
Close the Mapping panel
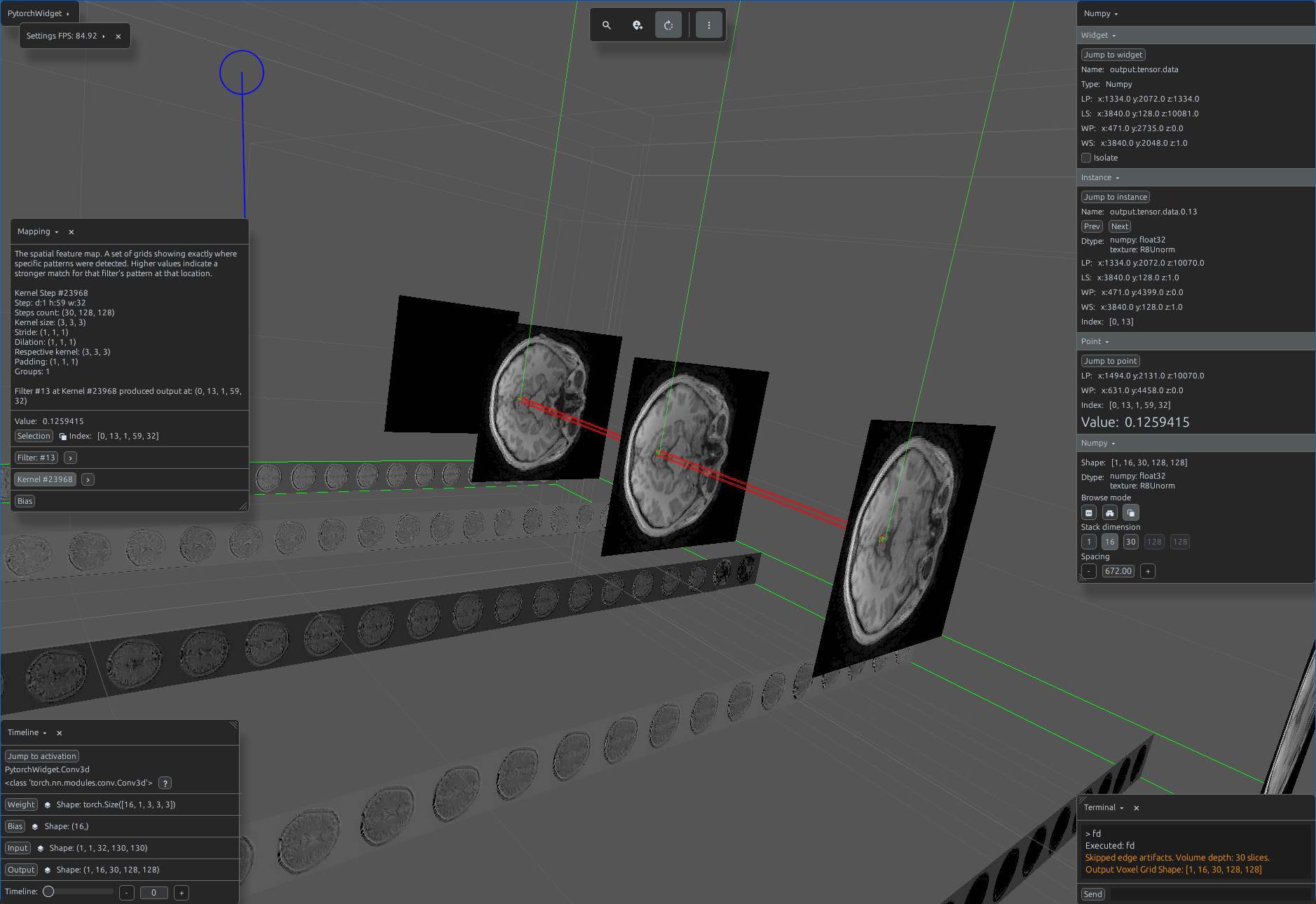coord(71,232)
